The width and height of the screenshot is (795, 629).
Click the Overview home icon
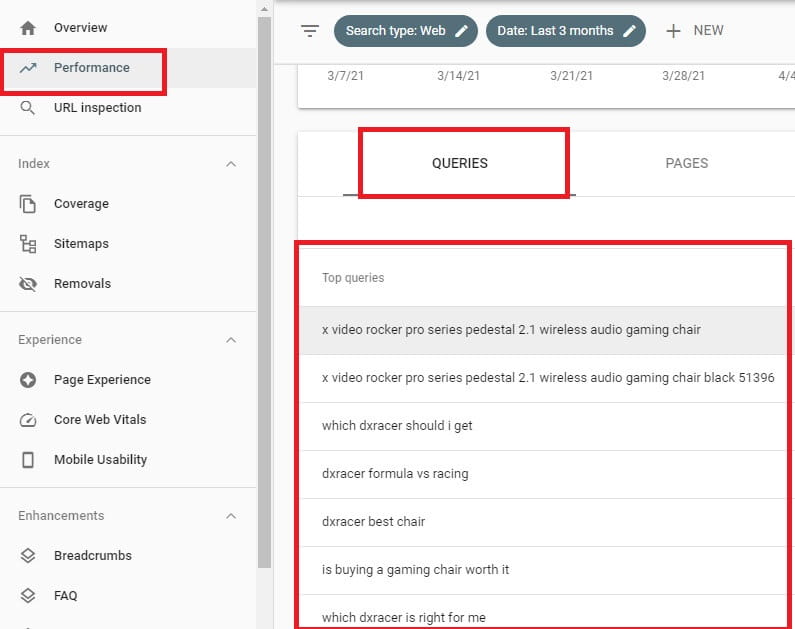point(28,28)
